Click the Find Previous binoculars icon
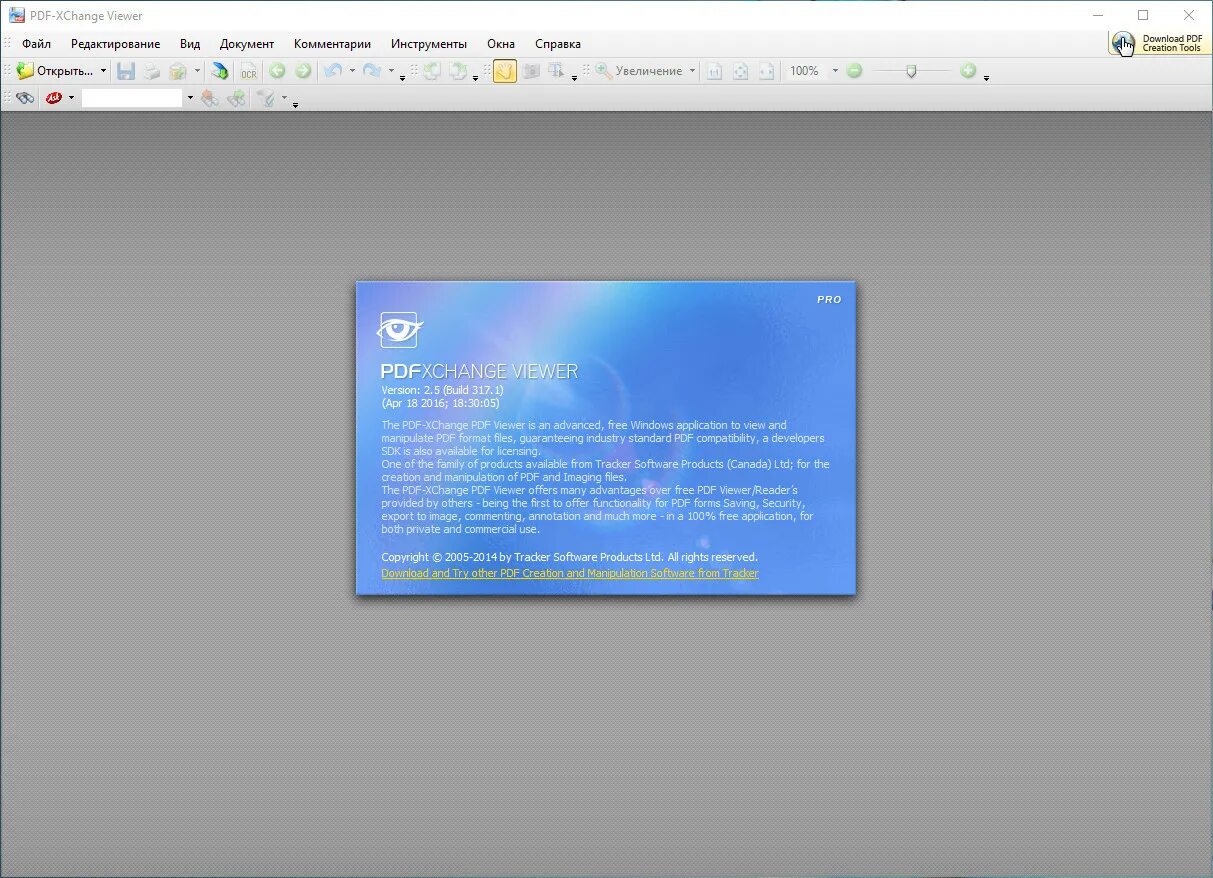The height and width of the screenshot is (878, 1213). 210,98
